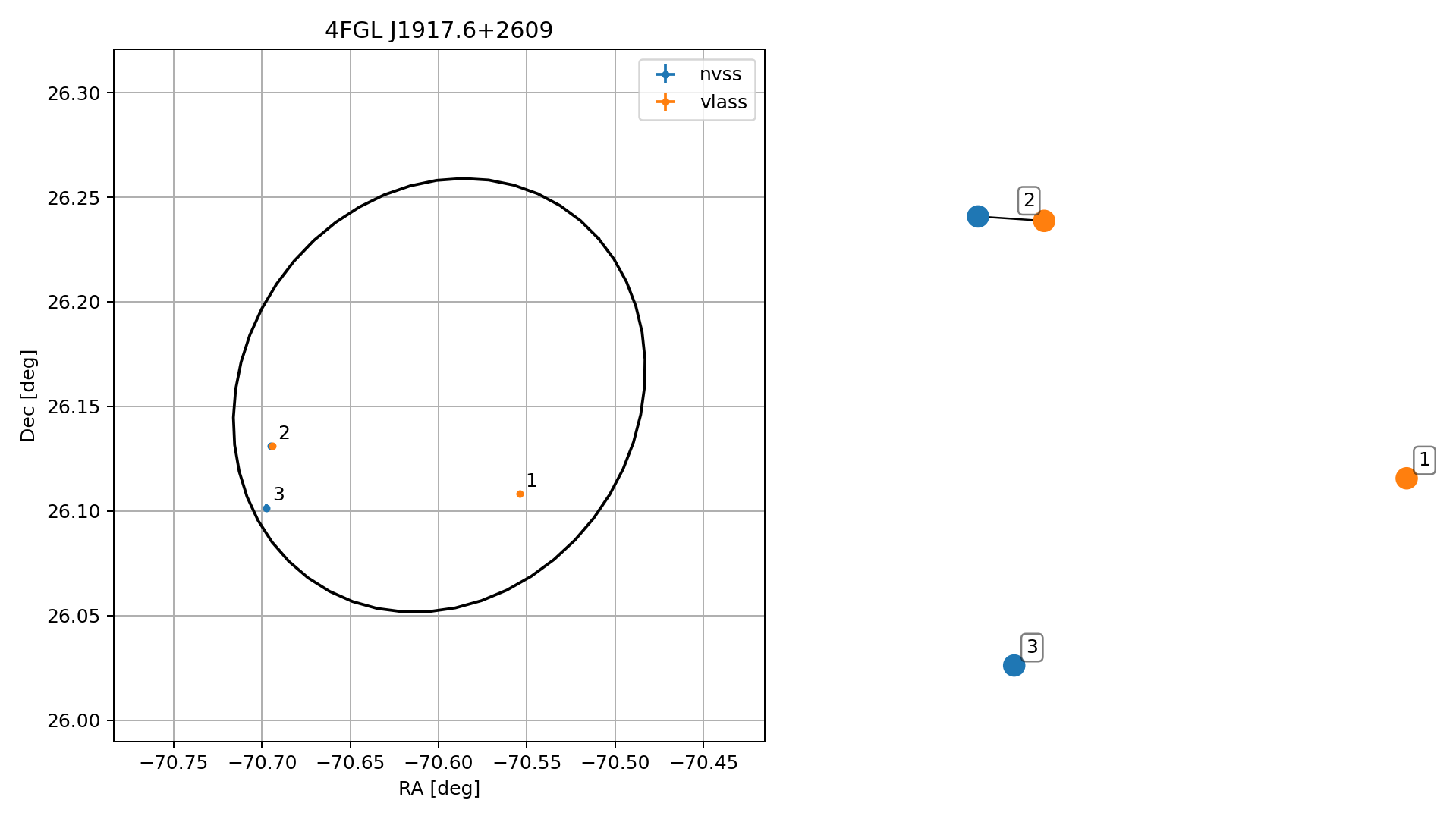1456x819 pixels.
Task: Click the 26.05 y-axis tick label
Action: pyautogui.click(x=74, y=617)
